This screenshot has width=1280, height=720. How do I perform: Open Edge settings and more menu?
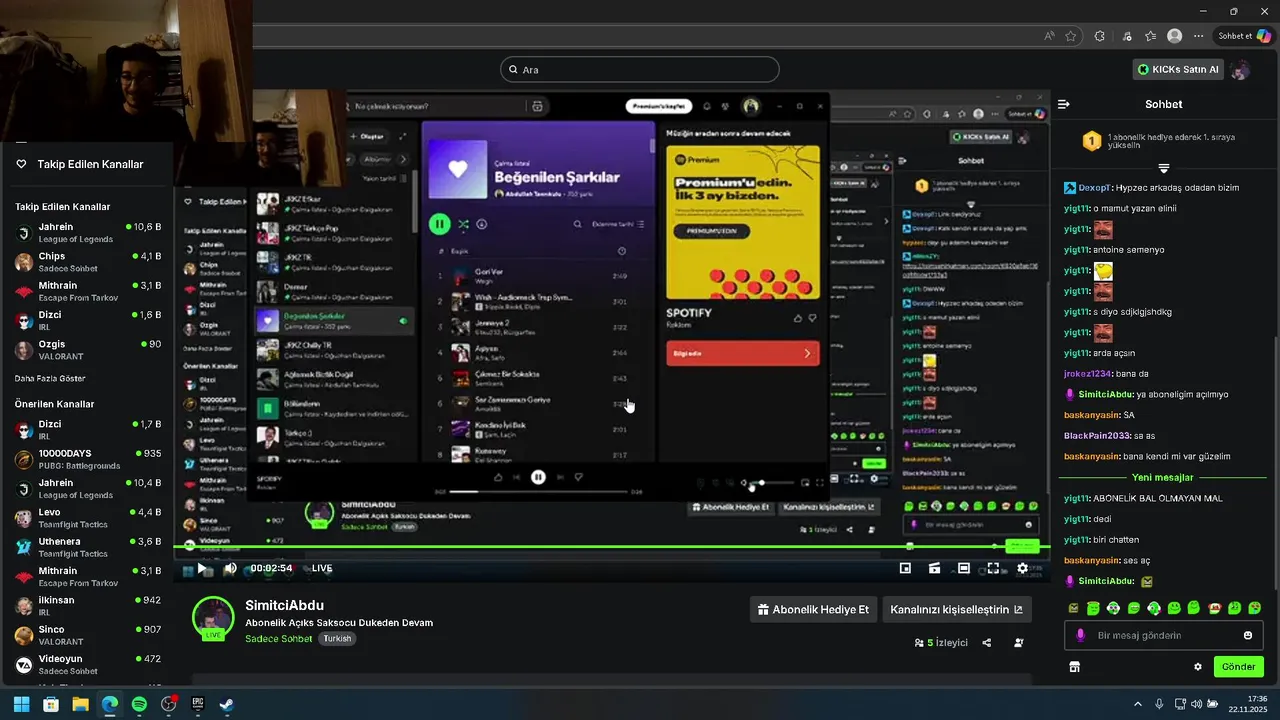point(1199,36)
